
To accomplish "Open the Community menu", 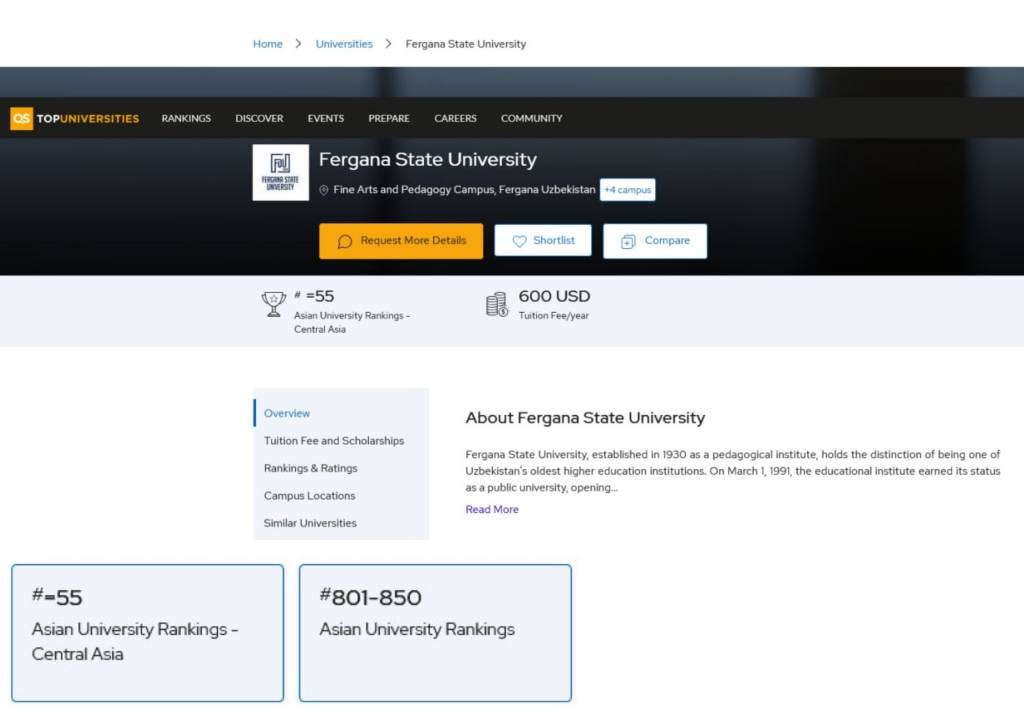I will click(x=532, y=118).
